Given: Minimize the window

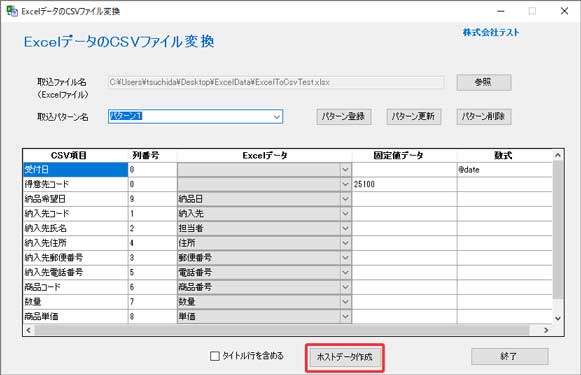Looking at the screenshot, I should 501,11.
